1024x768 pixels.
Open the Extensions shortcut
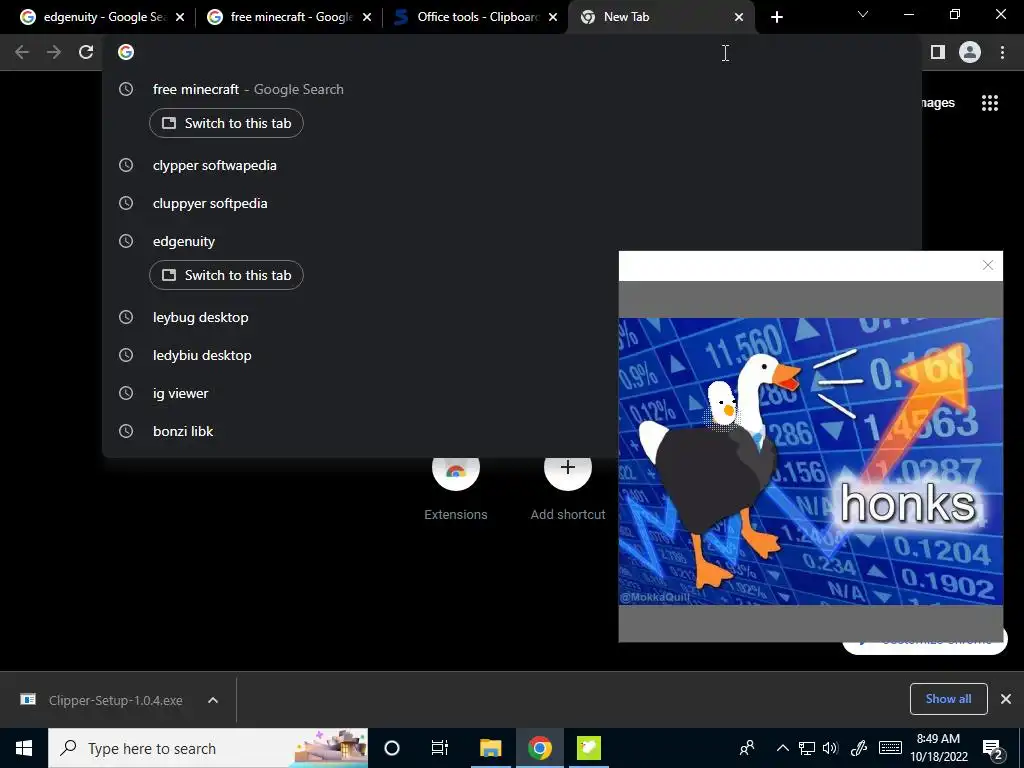[456, 487]
